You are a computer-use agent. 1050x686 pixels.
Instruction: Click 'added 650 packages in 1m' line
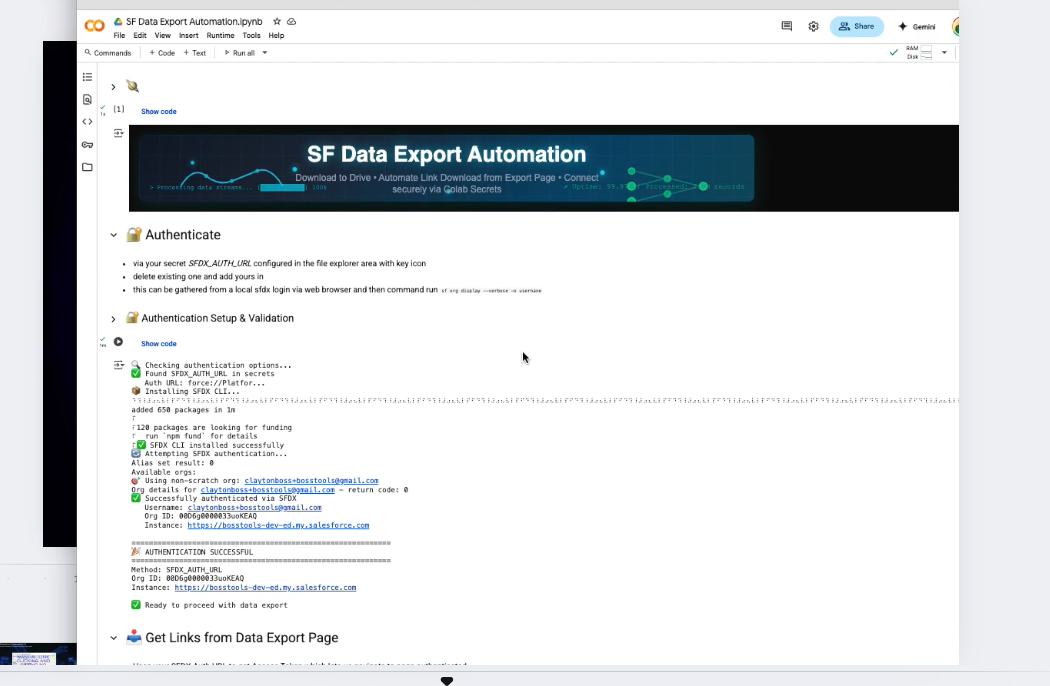[183, 410]
